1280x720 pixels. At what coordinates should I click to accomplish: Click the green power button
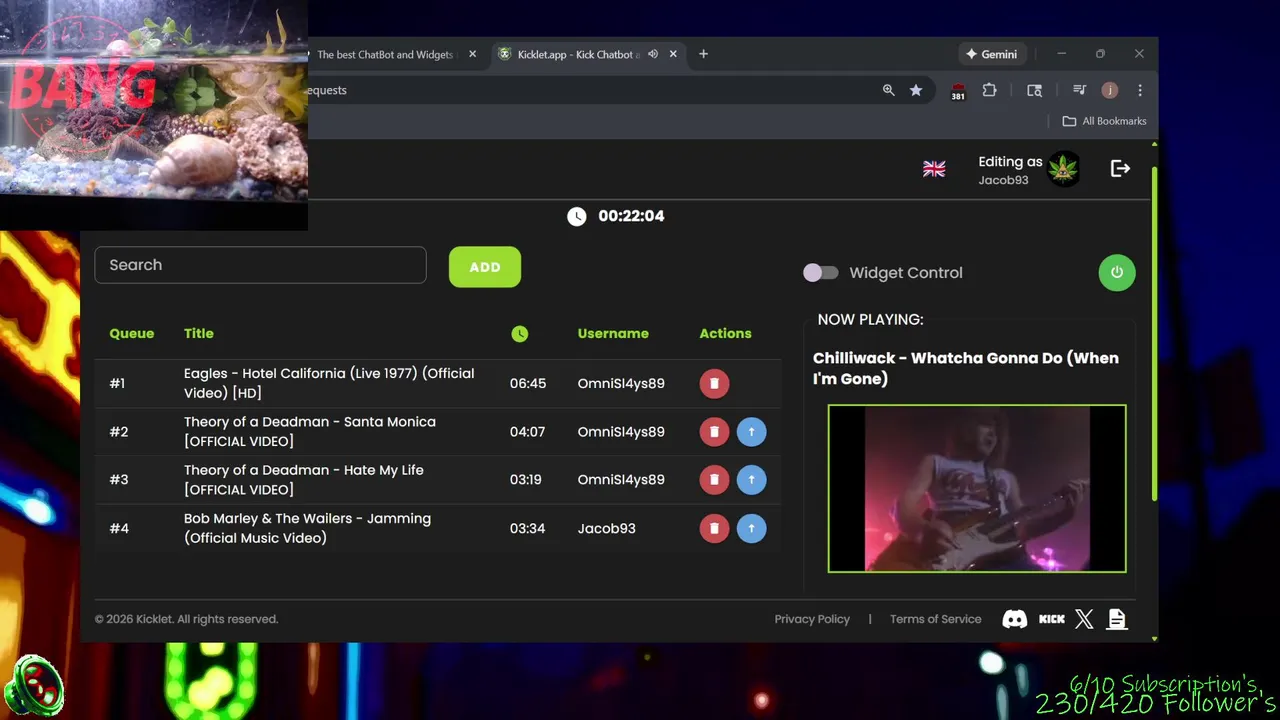pyautogui.click(x=1117, y=272)
